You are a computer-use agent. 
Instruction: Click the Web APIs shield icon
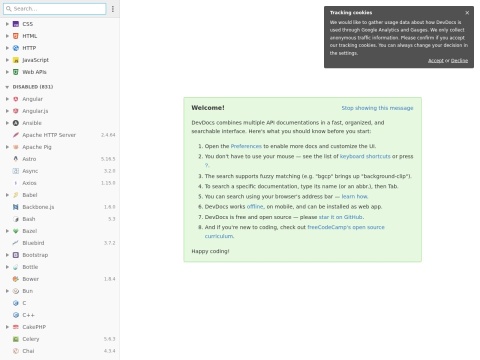tap(16, 72)
